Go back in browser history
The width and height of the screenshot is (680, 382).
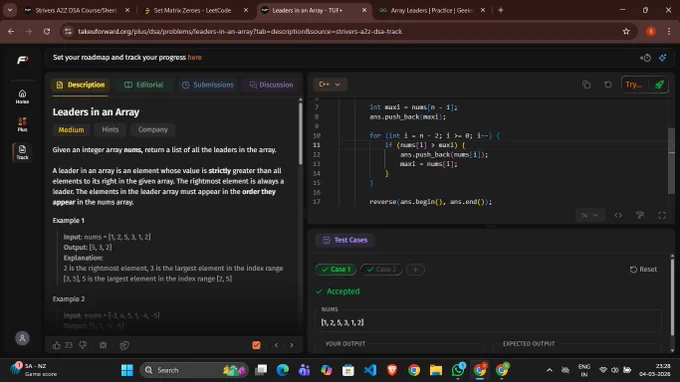point(11,31)
